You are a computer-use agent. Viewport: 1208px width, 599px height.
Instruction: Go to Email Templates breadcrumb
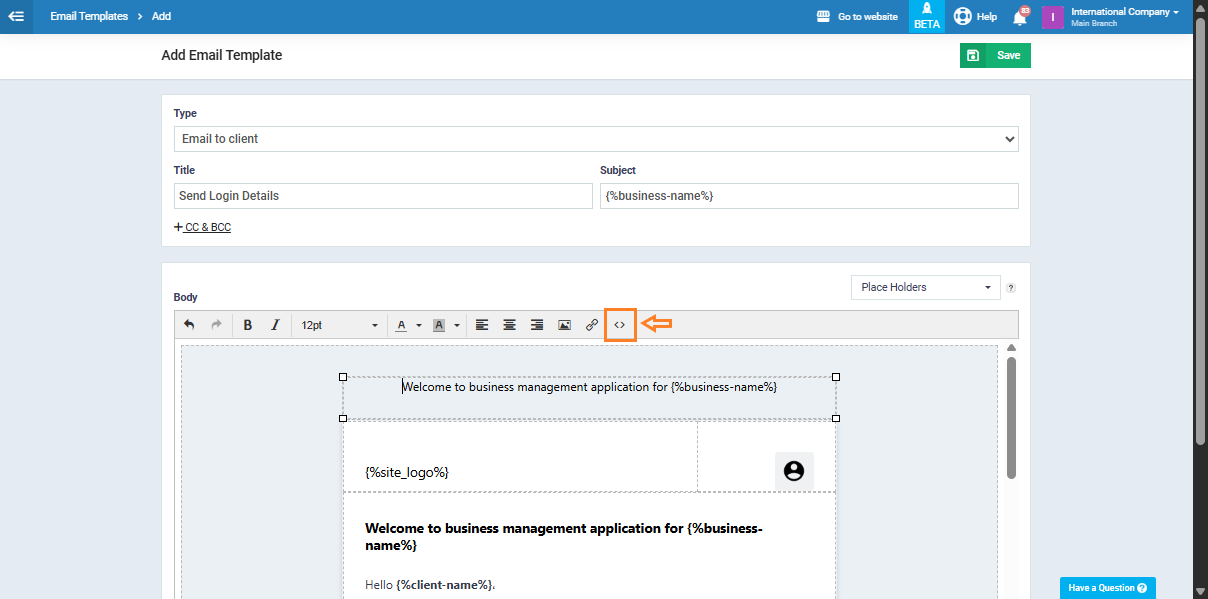tap(89, 17)
